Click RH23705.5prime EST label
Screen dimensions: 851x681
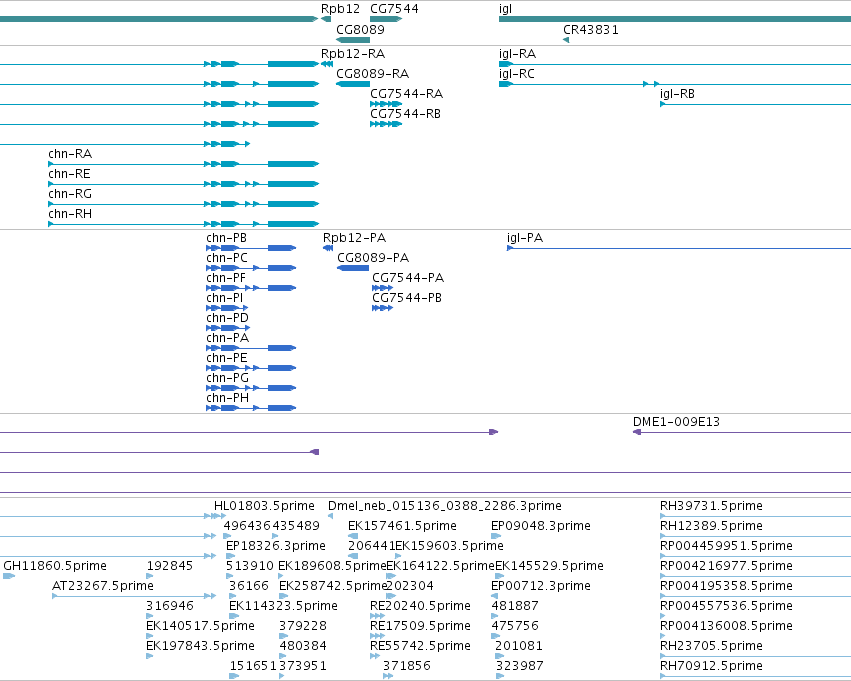[711, 646]
